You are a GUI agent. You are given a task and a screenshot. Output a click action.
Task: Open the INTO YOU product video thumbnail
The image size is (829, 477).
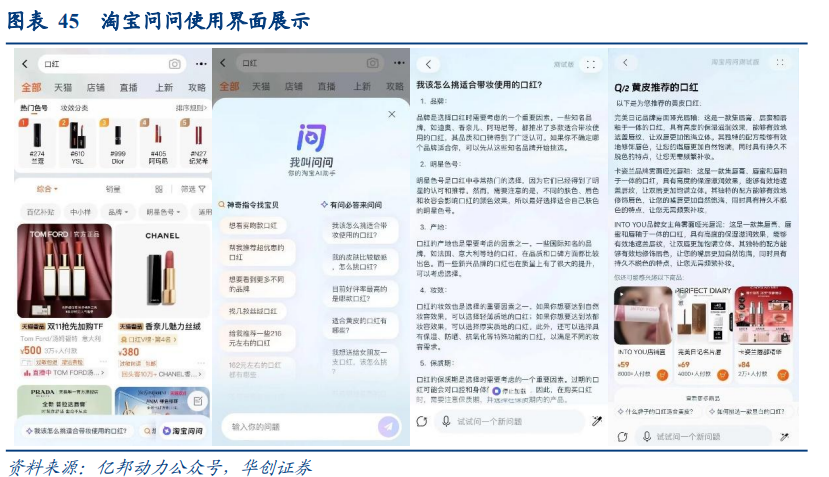tap(642, 315)
